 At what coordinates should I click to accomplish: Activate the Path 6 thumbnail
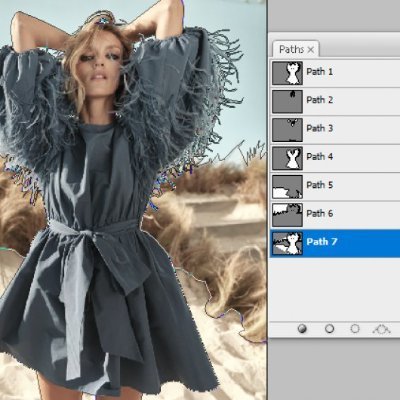pyautogui.click(x=287, y=215)
